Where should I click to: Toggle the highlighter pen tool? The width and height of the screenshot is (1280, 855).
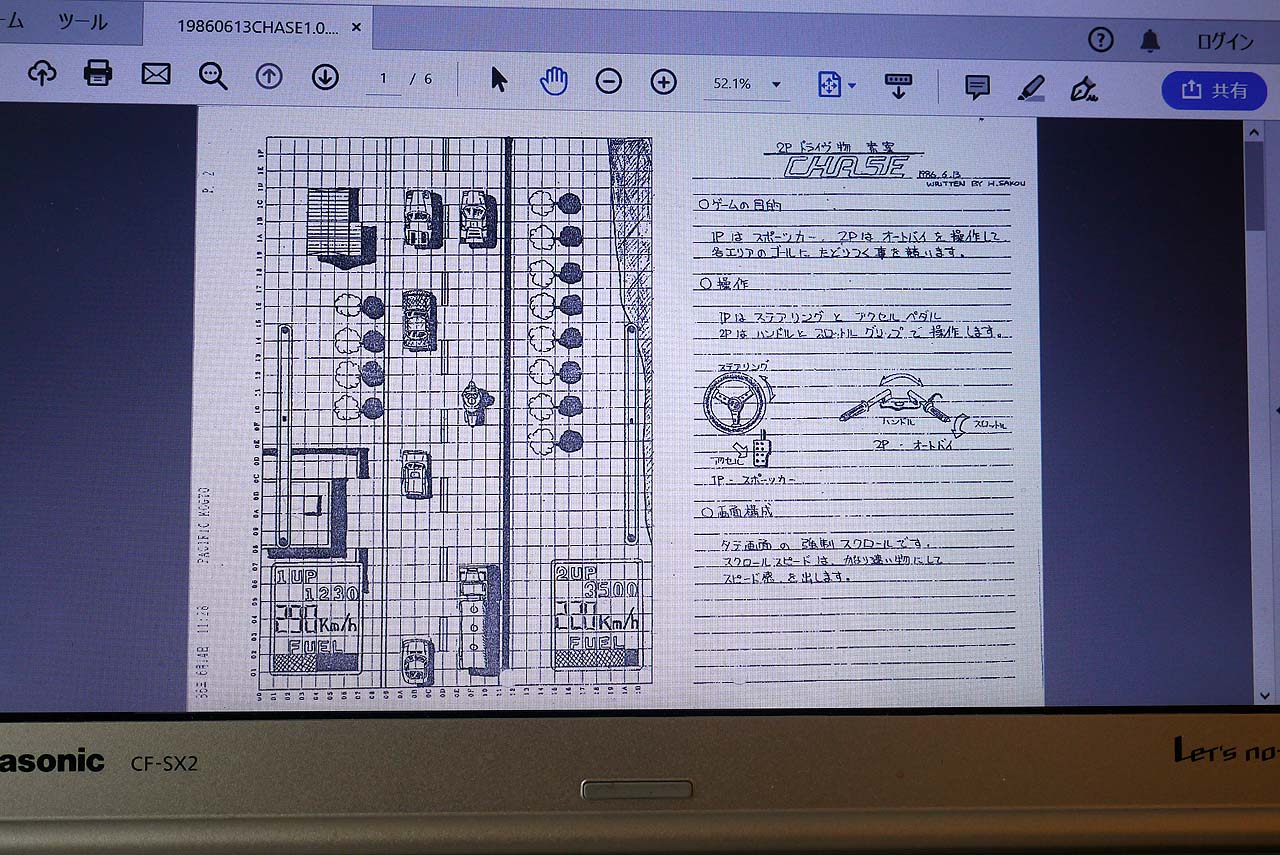(x=1031, y=89)
